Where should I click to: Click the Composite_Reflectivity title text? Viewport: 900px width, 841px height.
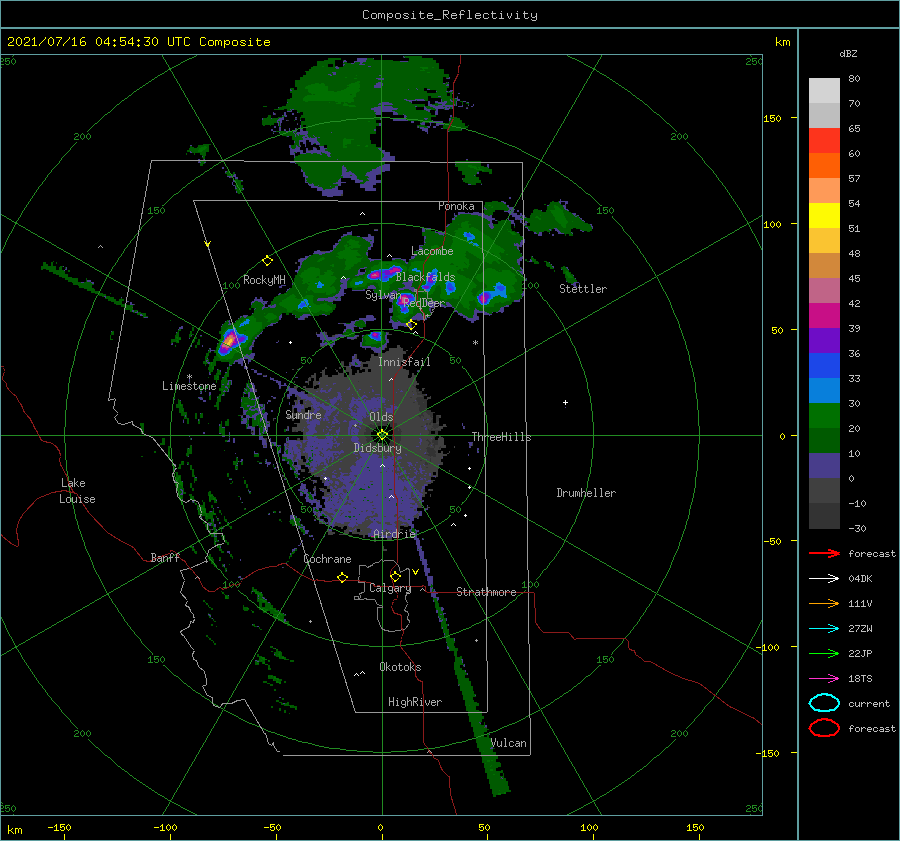point(449,15)
